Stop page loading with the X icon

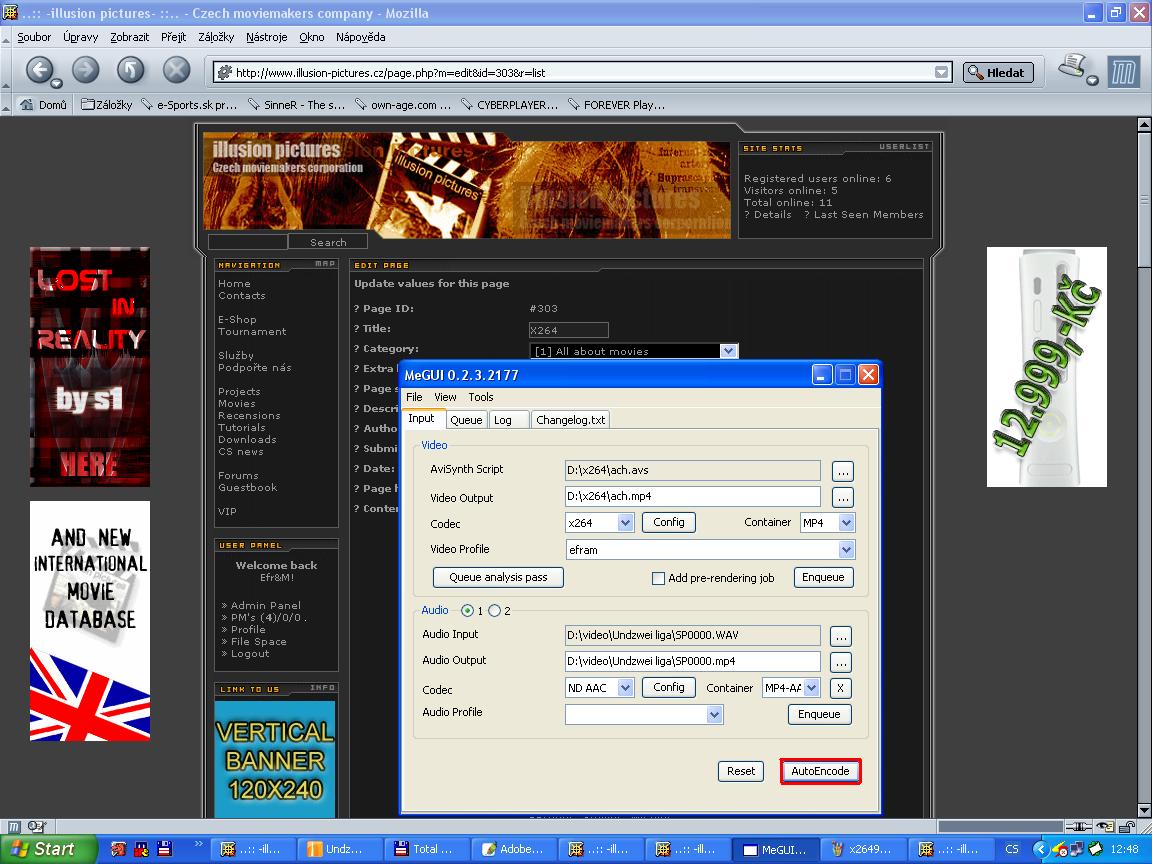coord(176,71)
